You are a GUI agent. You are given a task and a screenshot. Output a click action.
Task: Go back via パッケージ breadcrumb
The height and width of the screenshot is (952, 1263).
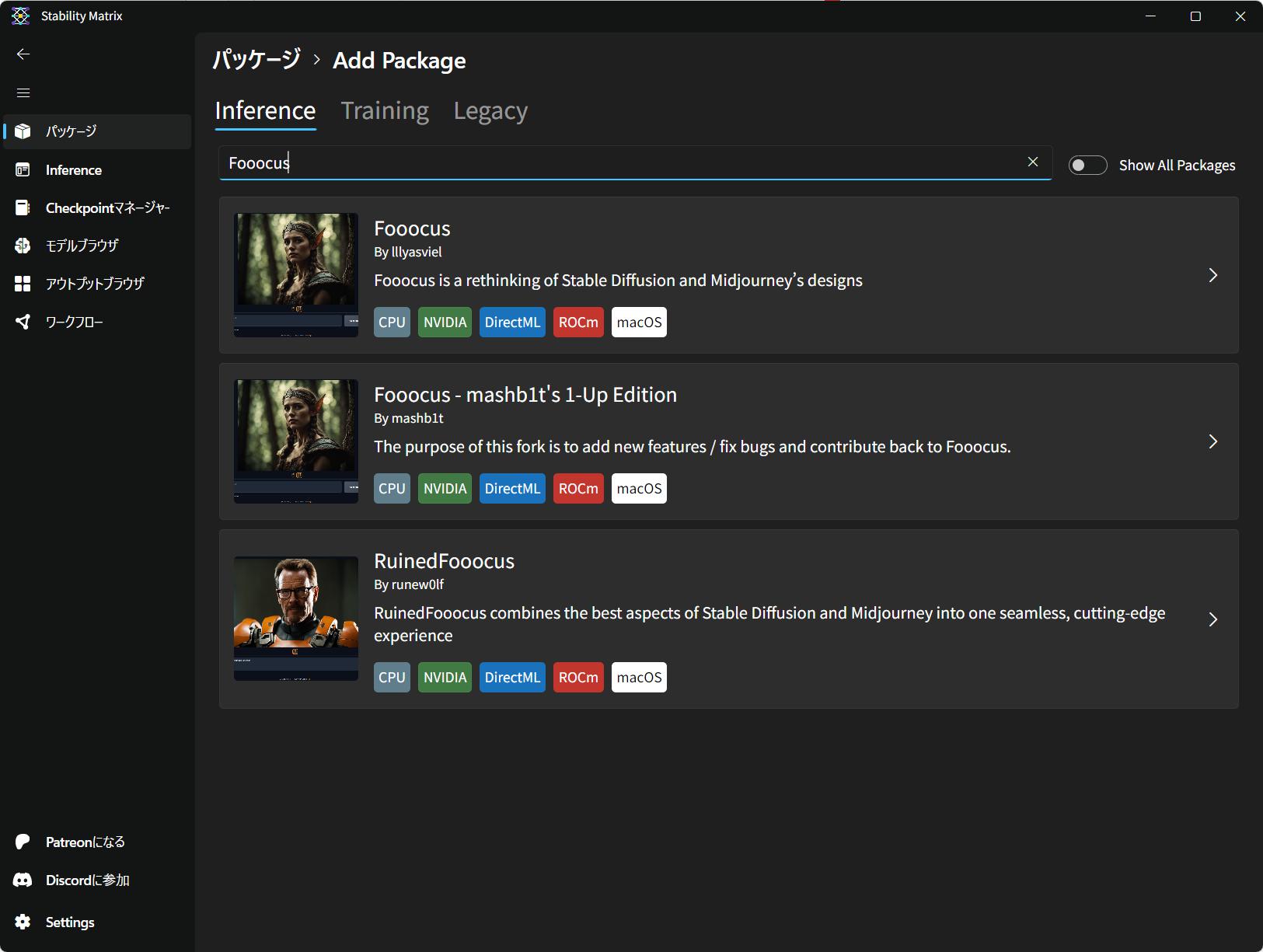point(256,60)
